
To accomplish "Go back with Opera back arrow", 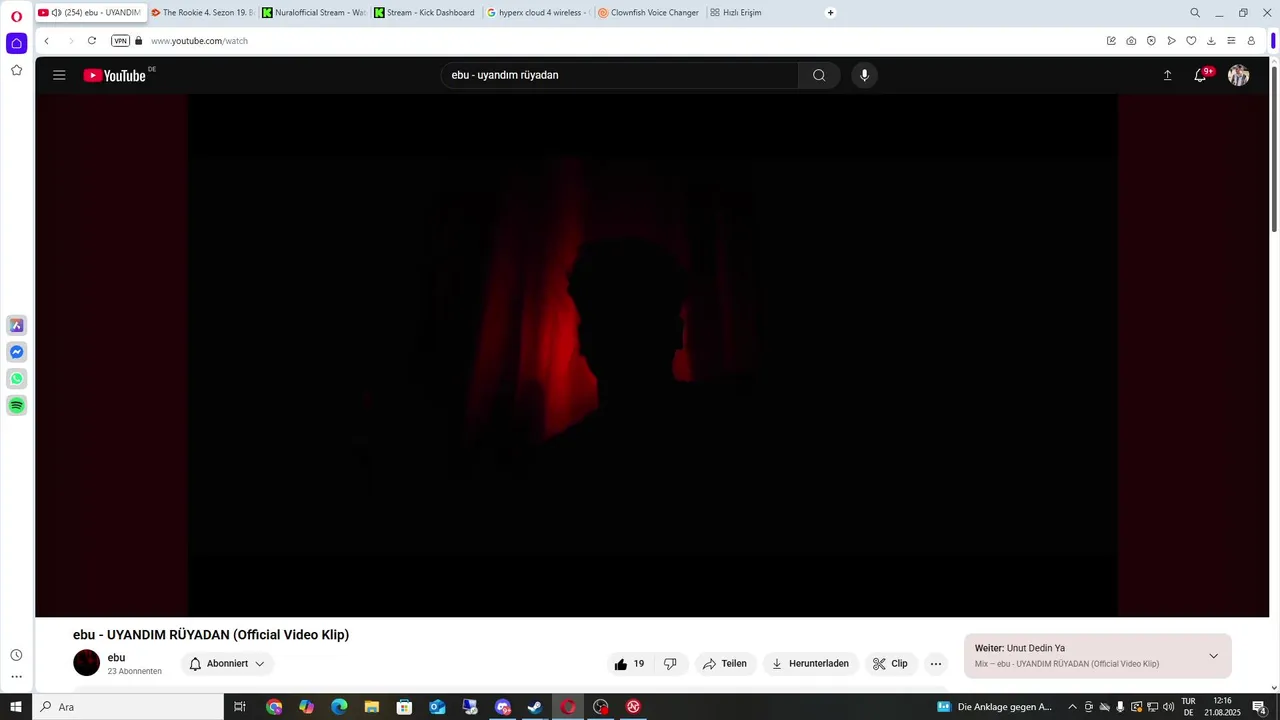I will click(46, 41).
